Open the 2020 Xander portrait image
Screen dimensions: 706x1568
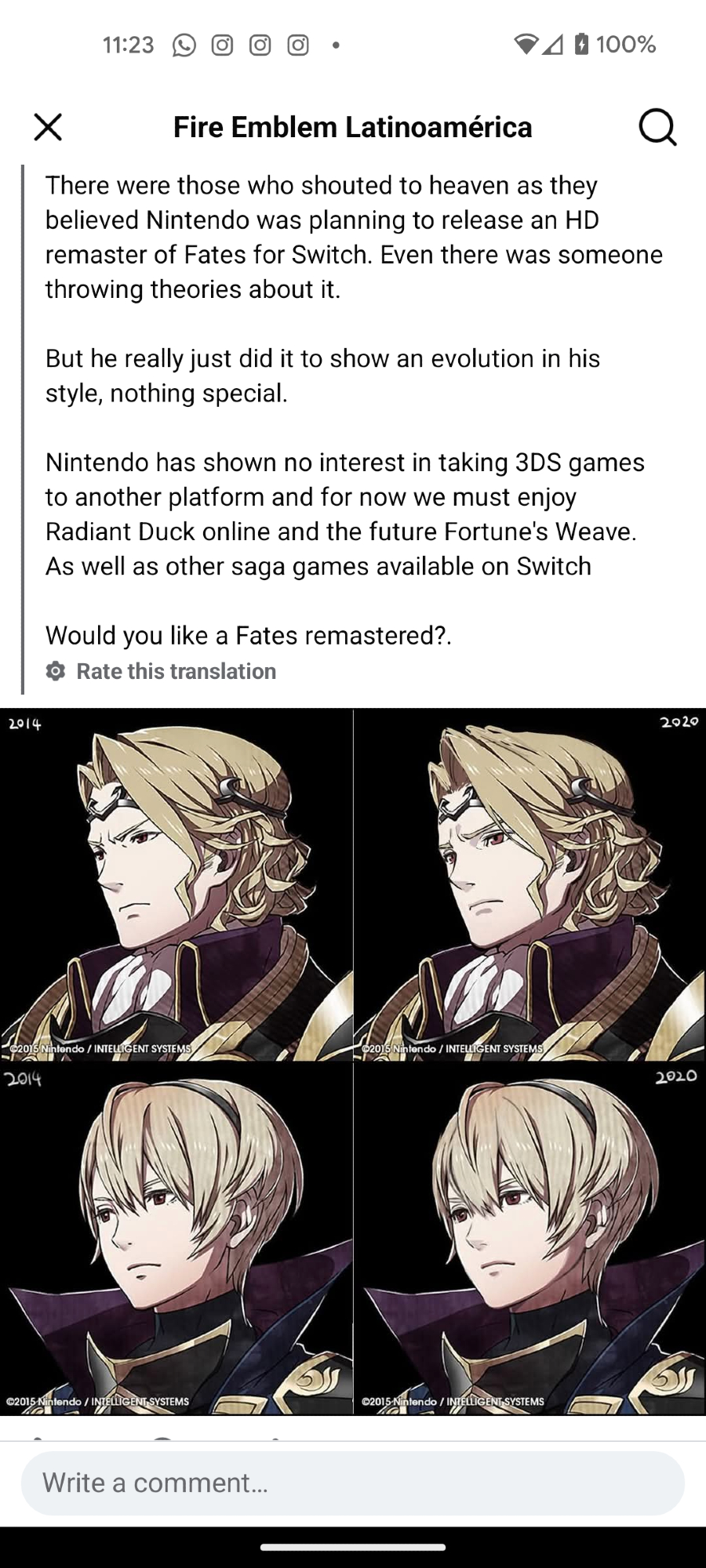529,884
